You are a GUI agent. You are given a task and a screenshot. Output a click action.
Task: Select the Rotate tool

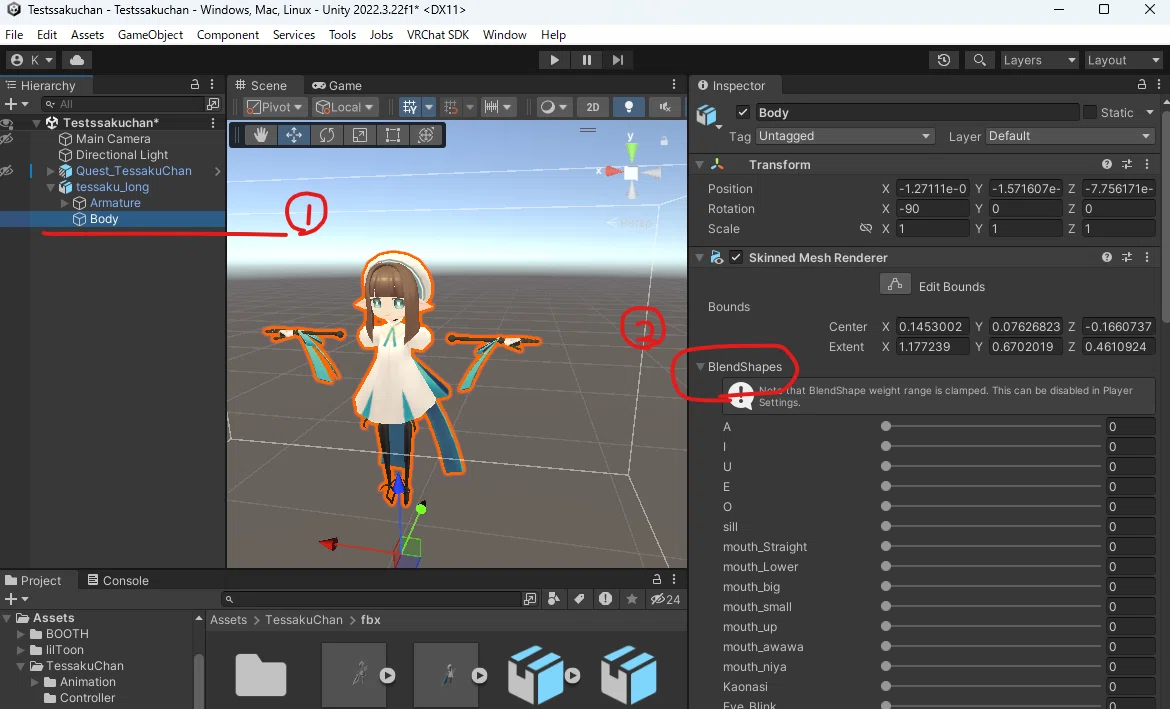click(x=327, y=135)
